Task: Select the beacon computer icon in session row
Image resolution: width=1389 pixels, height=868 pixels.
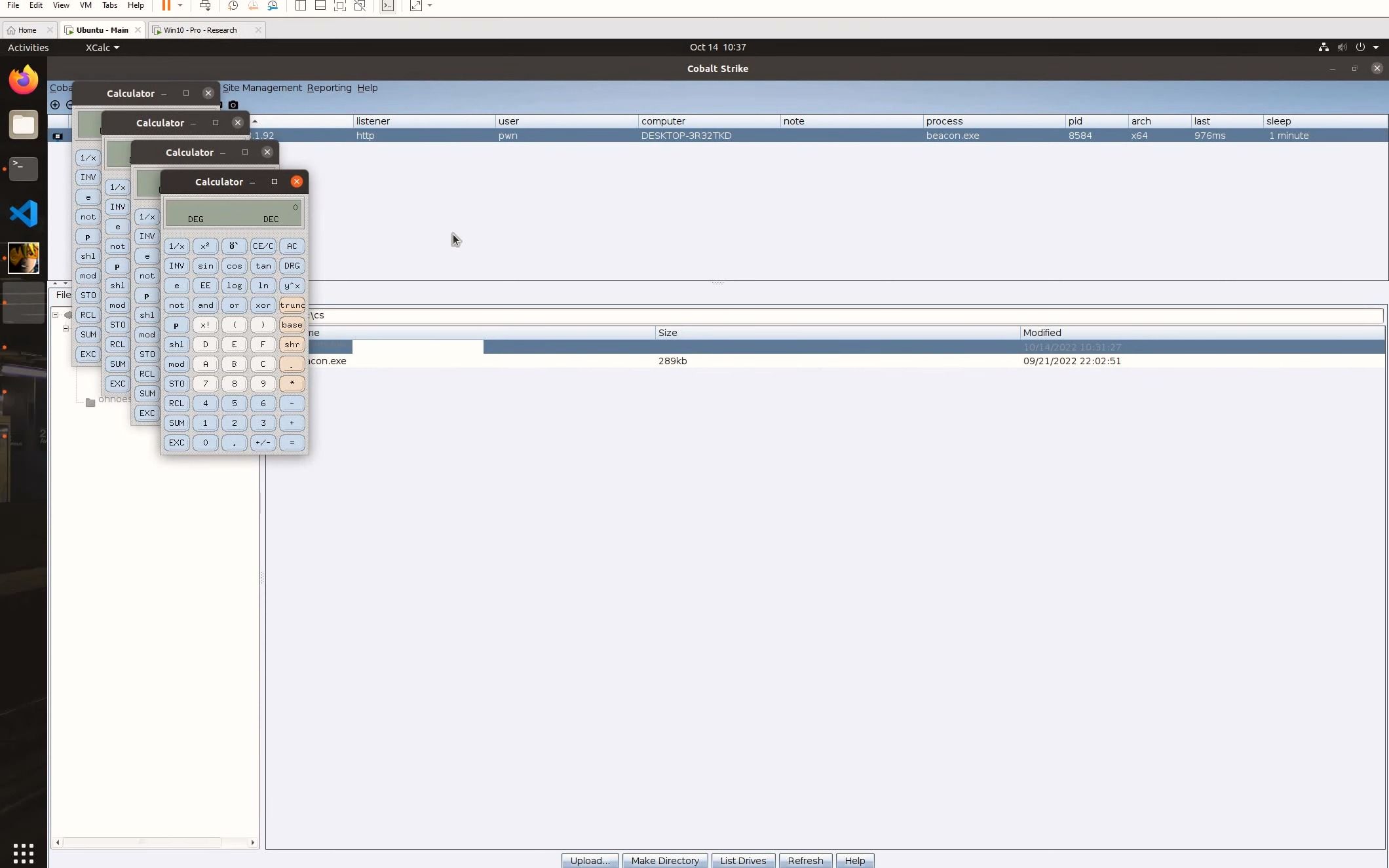Action: click(58, 136)
